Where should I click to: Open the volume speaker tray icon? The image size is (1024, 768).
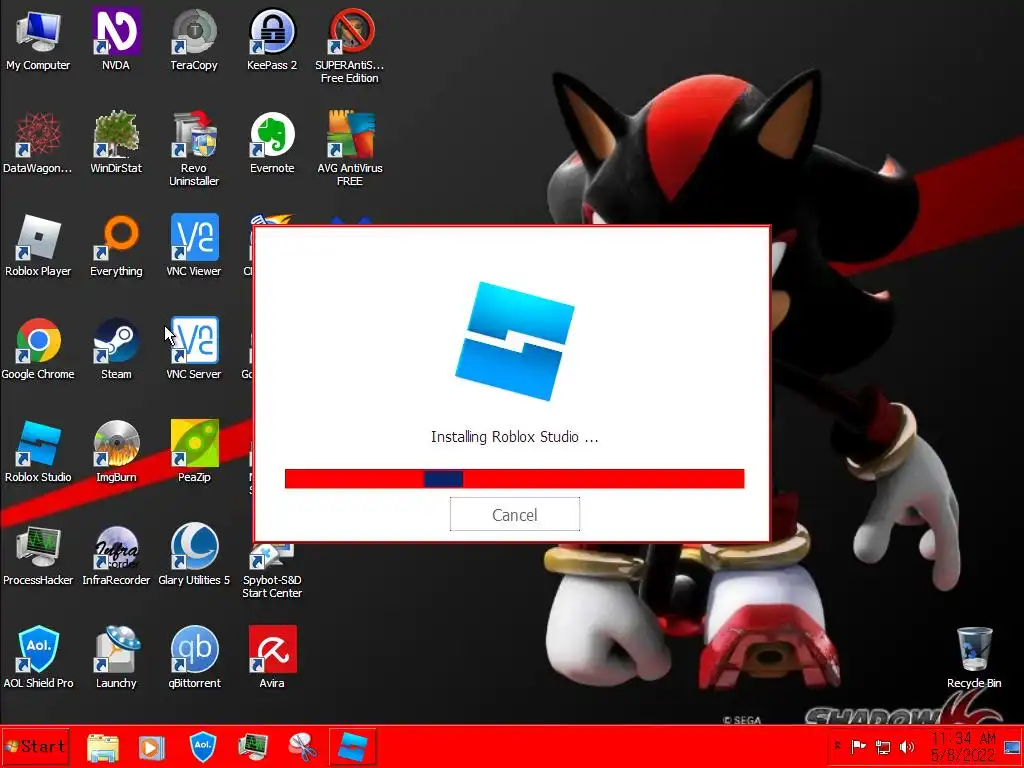click(x=907, y=746)
